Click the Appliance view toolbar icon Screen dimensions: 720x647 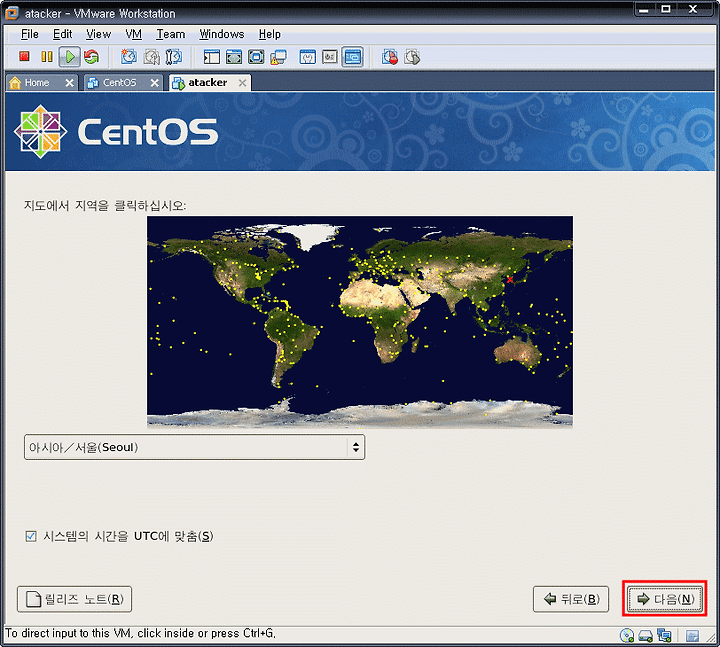coord(330,57)
